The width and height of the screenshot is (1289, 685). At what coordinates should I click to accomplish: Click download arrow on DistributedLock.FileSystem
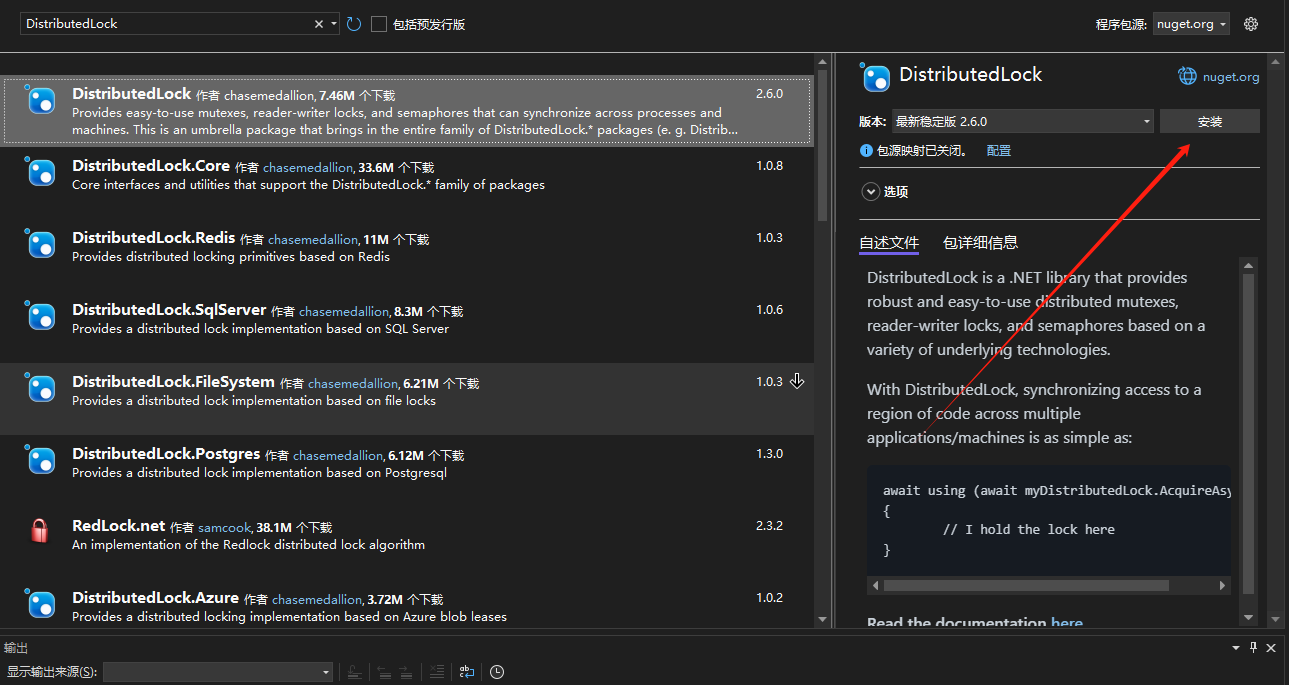[x=797, y=381]
